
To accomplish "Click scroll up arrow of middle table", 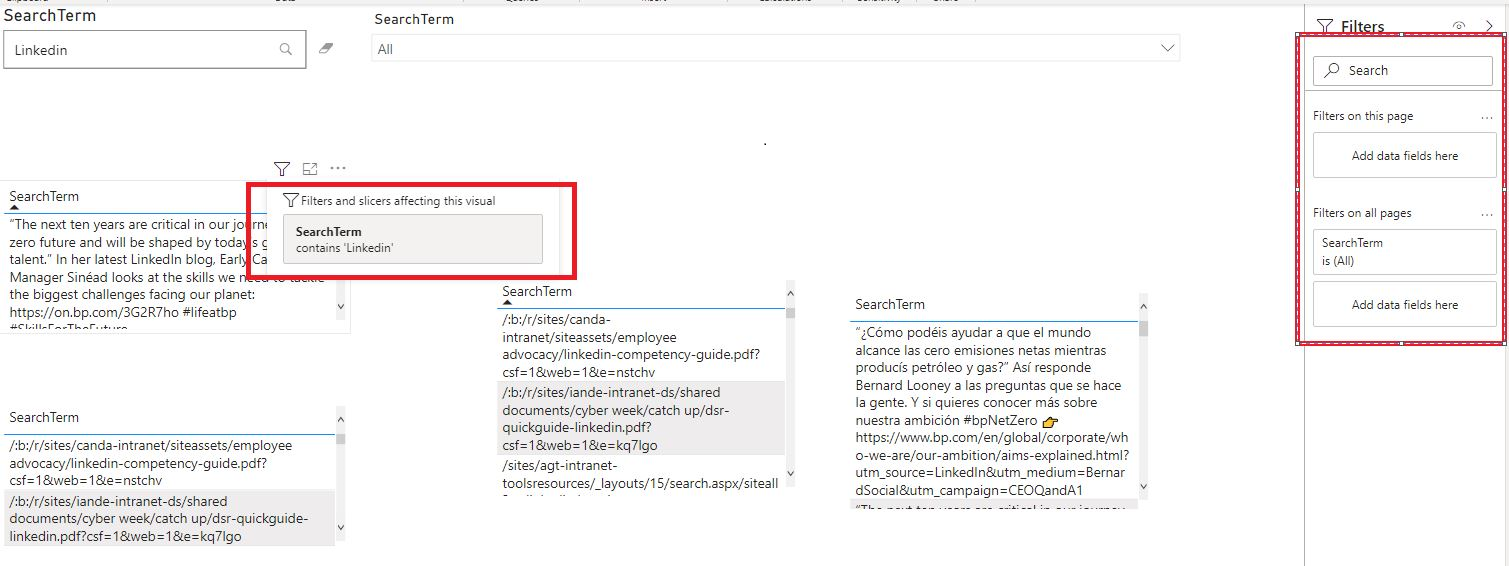I will pos(791,293).
